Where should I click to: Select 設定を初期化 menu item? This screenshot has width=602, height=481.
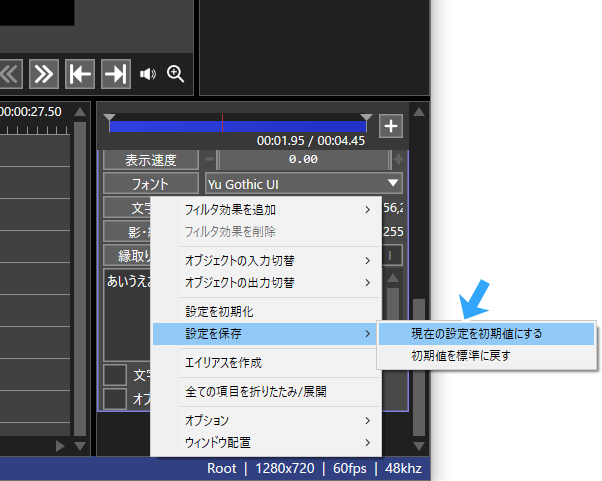pos(266,312)
